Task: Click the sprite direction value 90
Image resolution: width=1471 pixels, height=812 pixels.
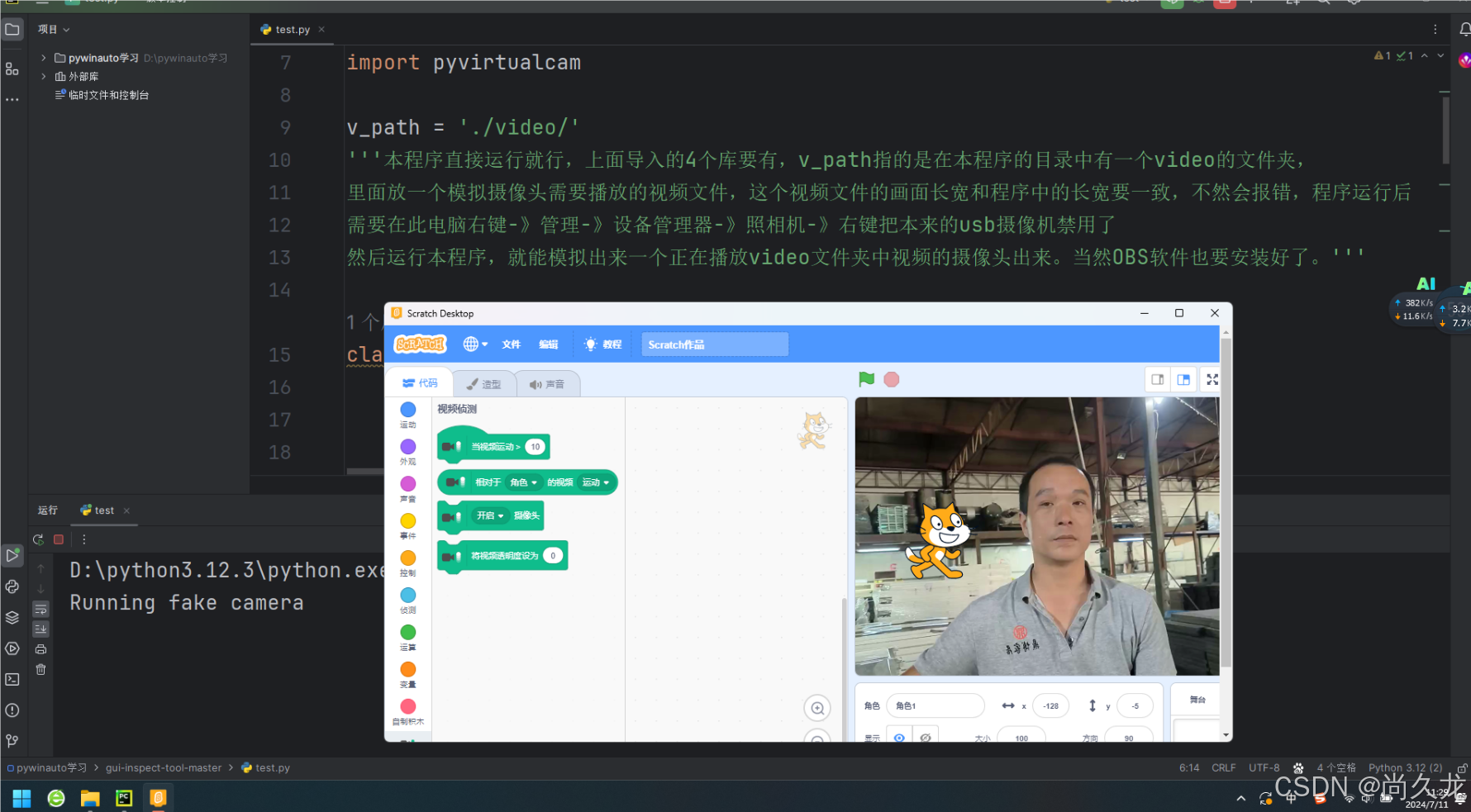Action: point(1128,737)
